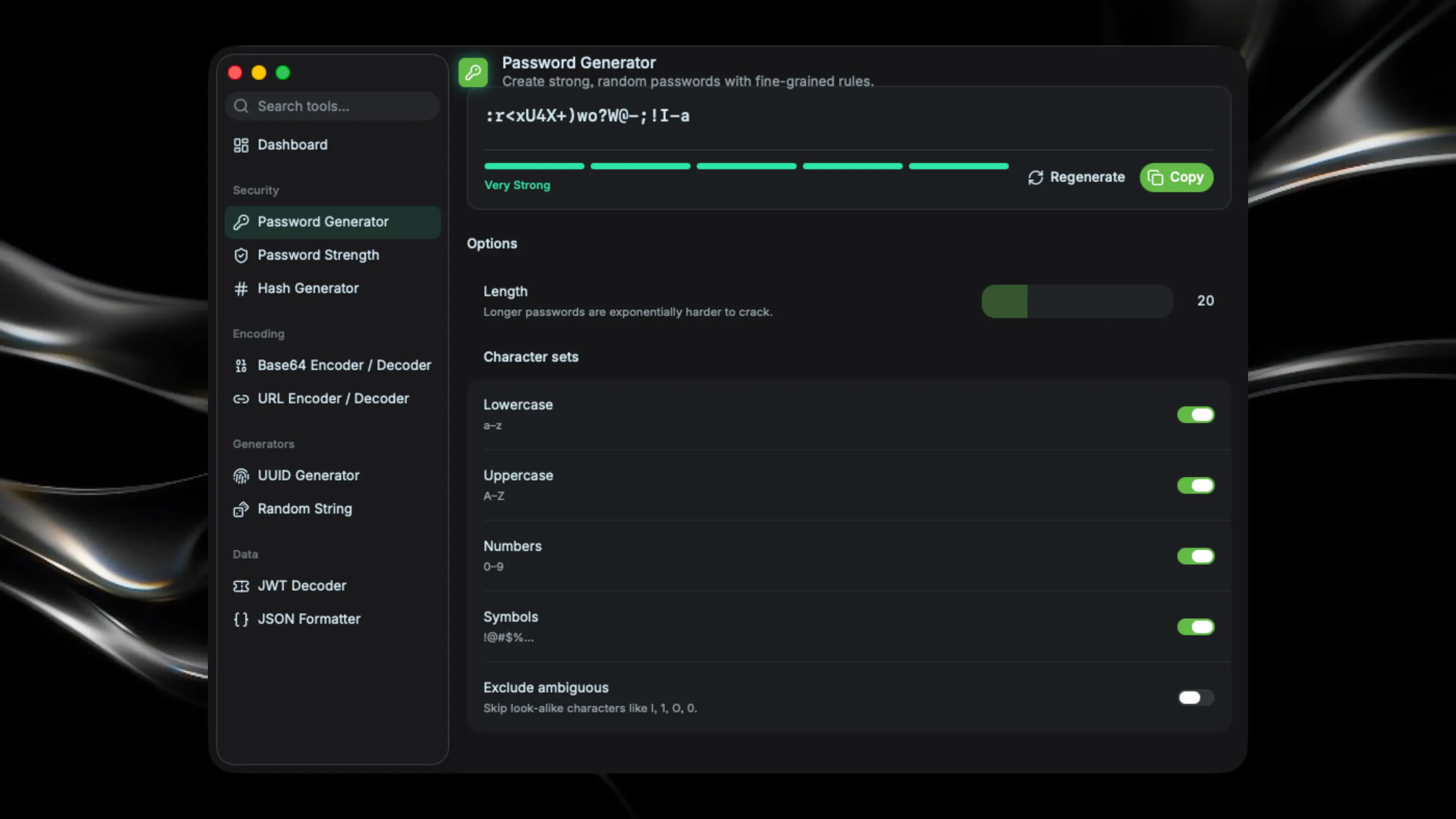Viewport: 1456px width, 819px height.
Task: Minimize the window with yellow button
Action: (259, 73)
